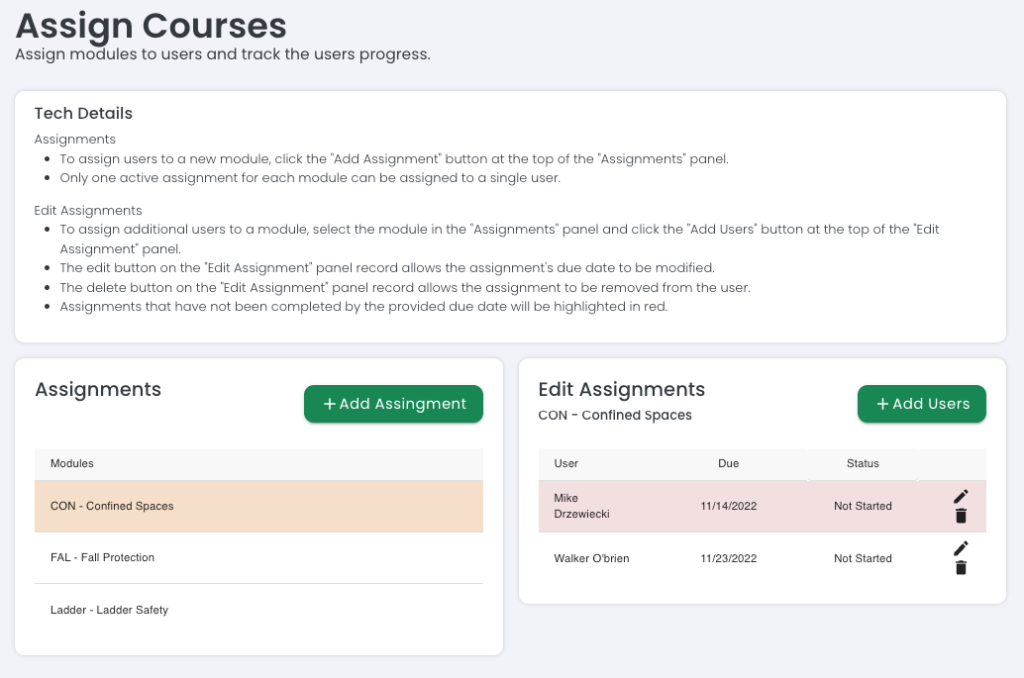The height and width of the screenshot is (678, 1024).
Task: Click Mike Drzewiecki's Not Started status
Action: (862, 506)
